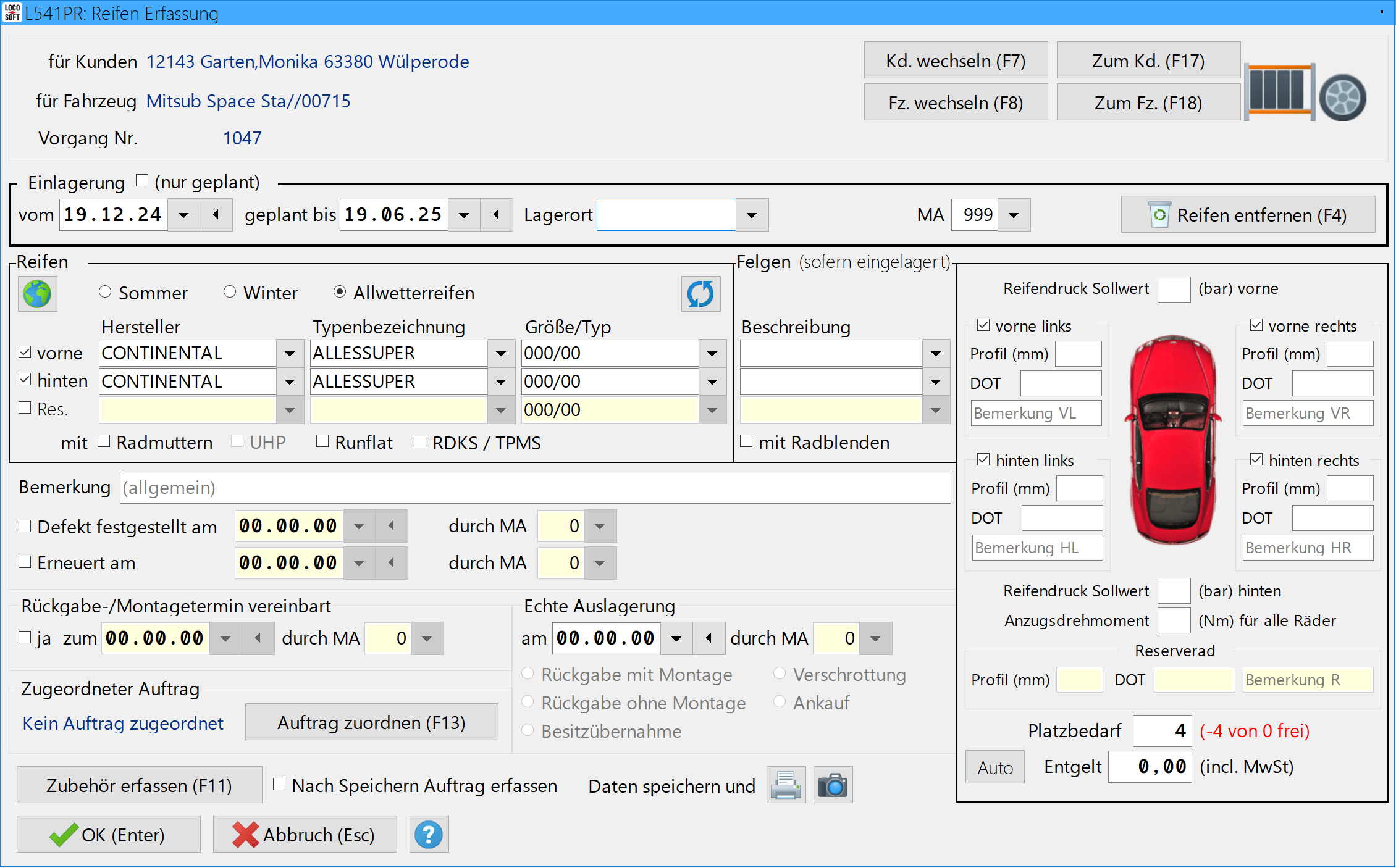Check the RDKS / TPMS option
Screen dimensions: 1396x868
[x=420, y=442]
